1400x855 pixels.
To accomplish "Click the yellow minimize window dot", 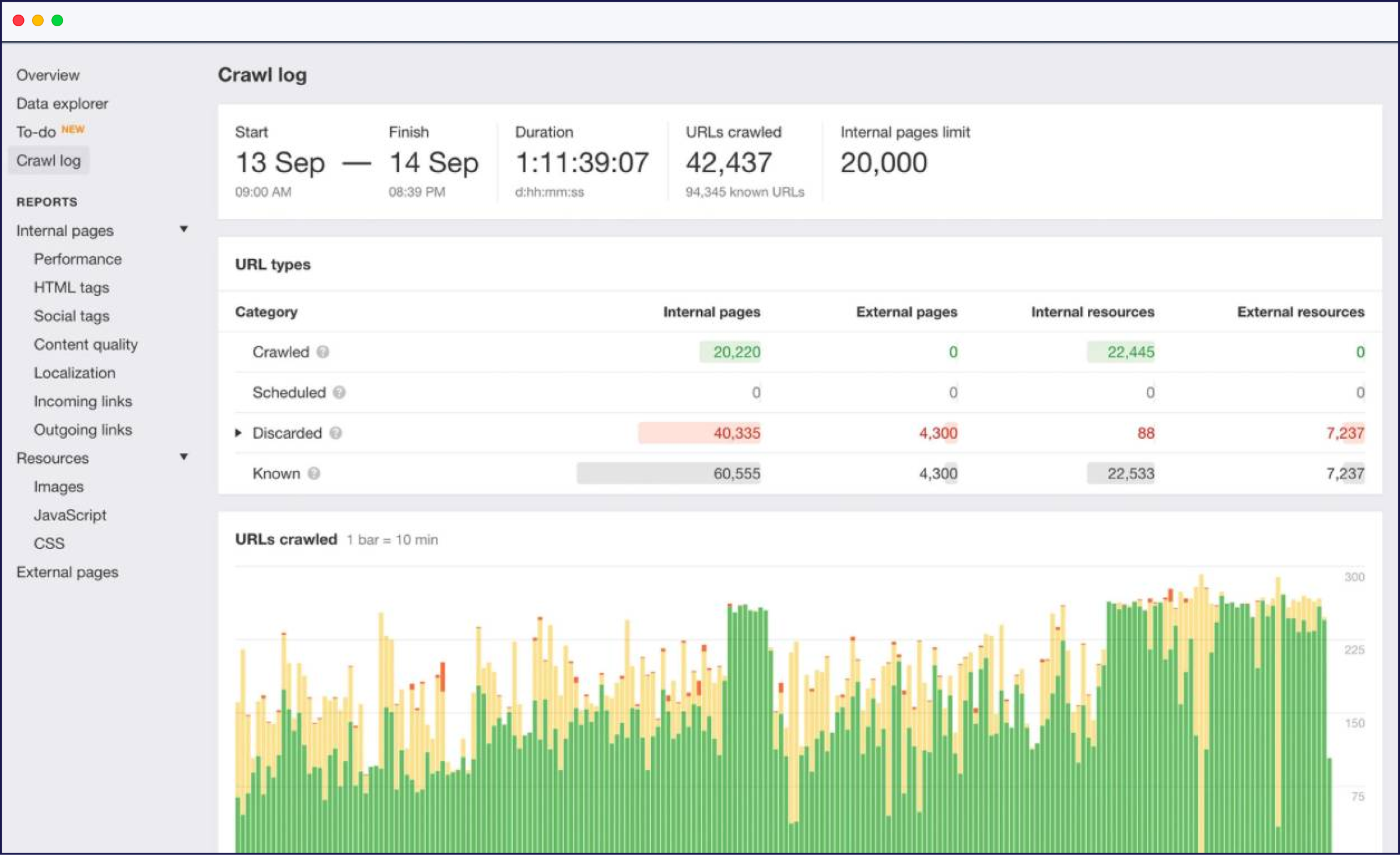I will click(x=38, y=20).
